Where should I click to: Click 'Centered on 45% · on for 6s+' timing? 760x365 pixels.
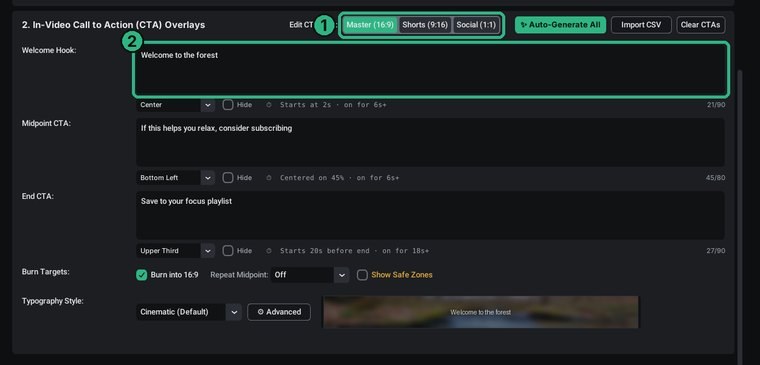[339, 178]
